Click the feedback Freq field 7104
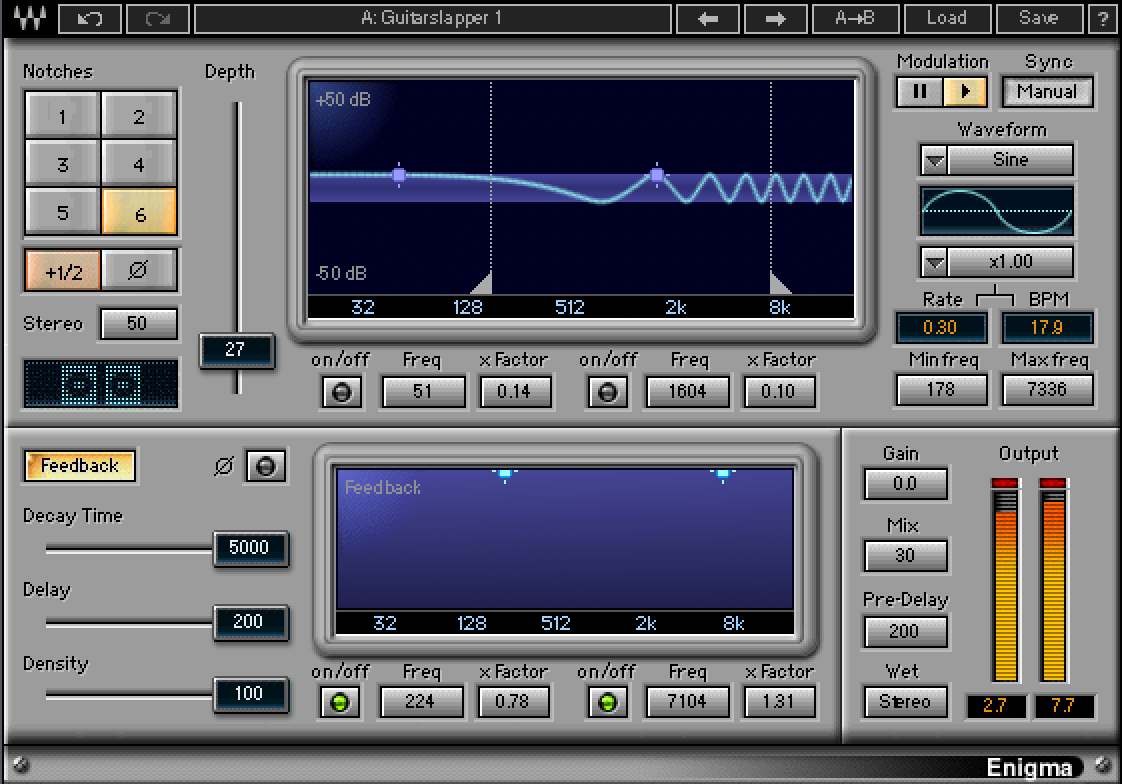The image size is (1122, 784). tap(688, 702)
